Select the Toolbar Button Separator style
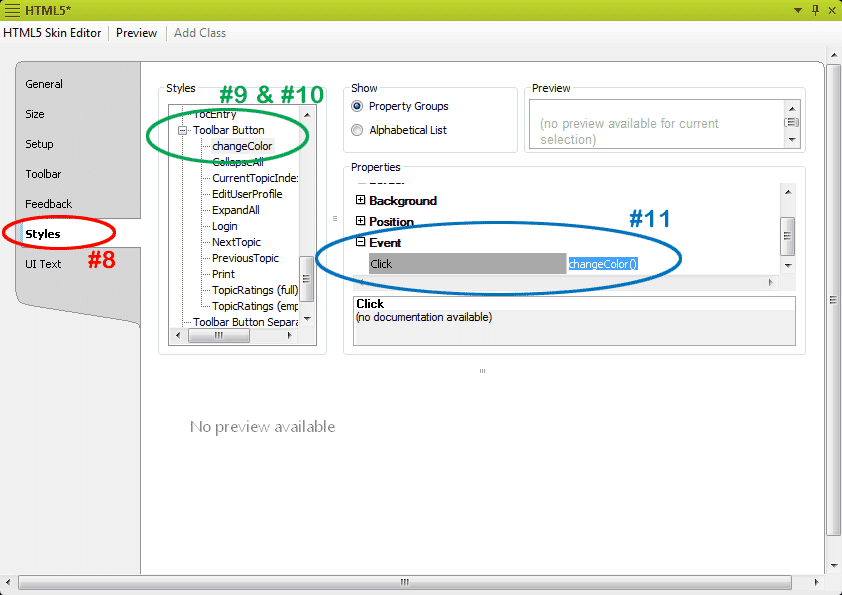 (x=245, y=322)
